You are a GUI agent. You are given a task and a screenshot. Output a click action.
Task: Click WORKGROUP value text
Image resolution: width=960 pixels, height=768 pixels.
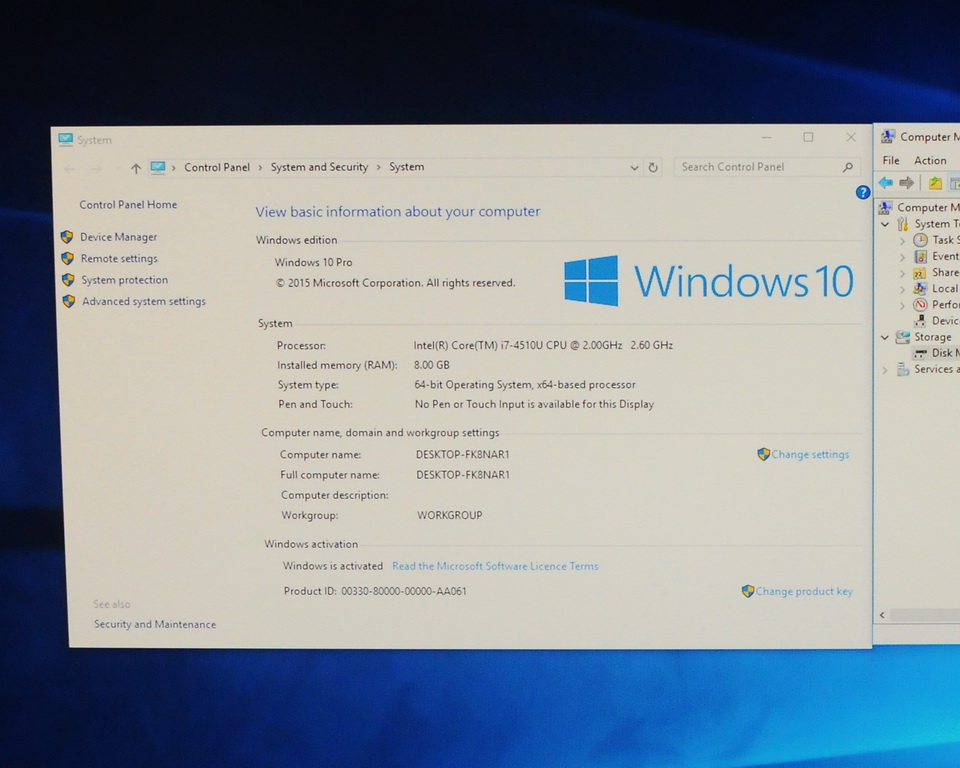pos(449,515)
